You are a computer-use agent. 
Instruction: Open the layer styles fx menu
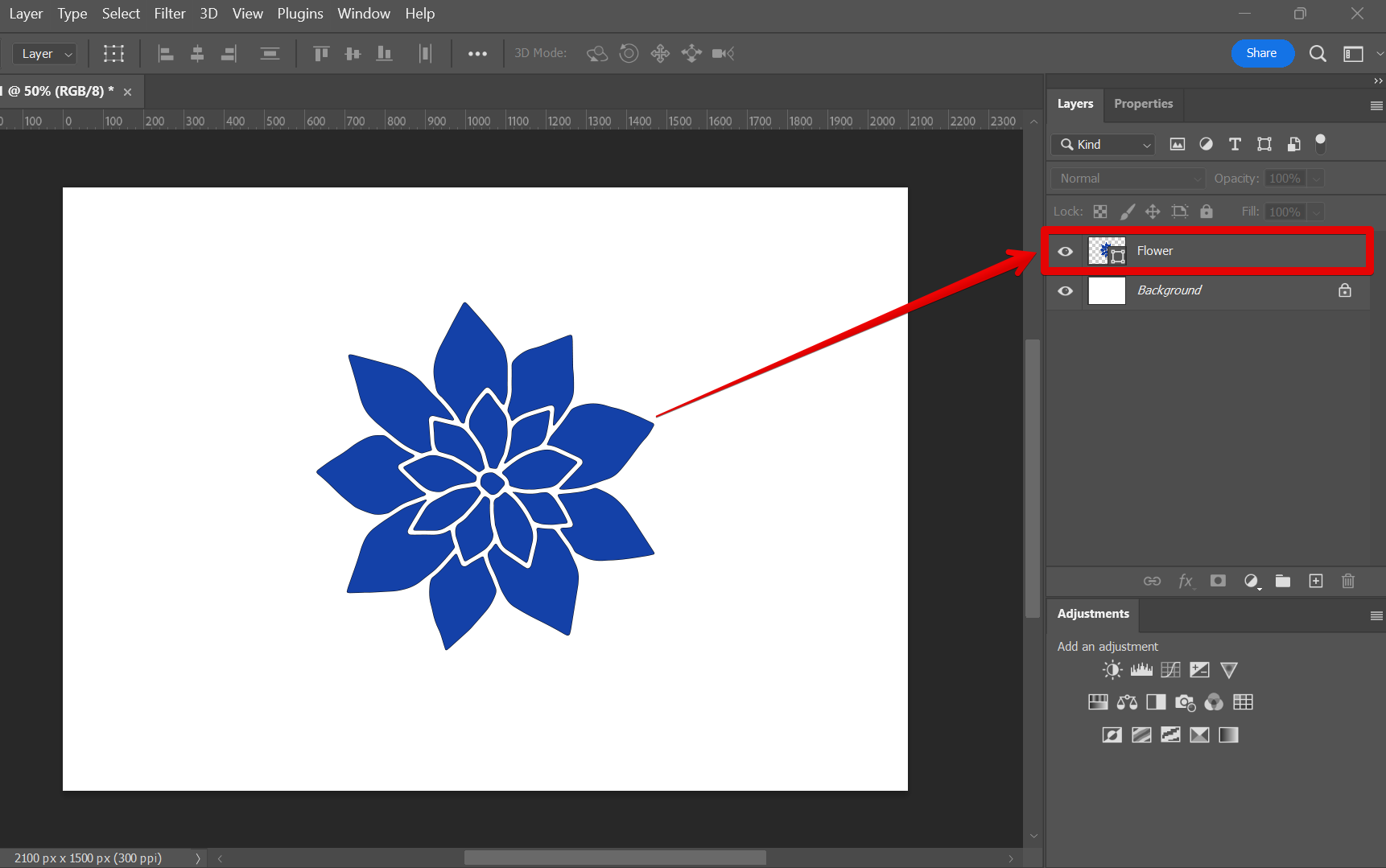point(1186,581)
